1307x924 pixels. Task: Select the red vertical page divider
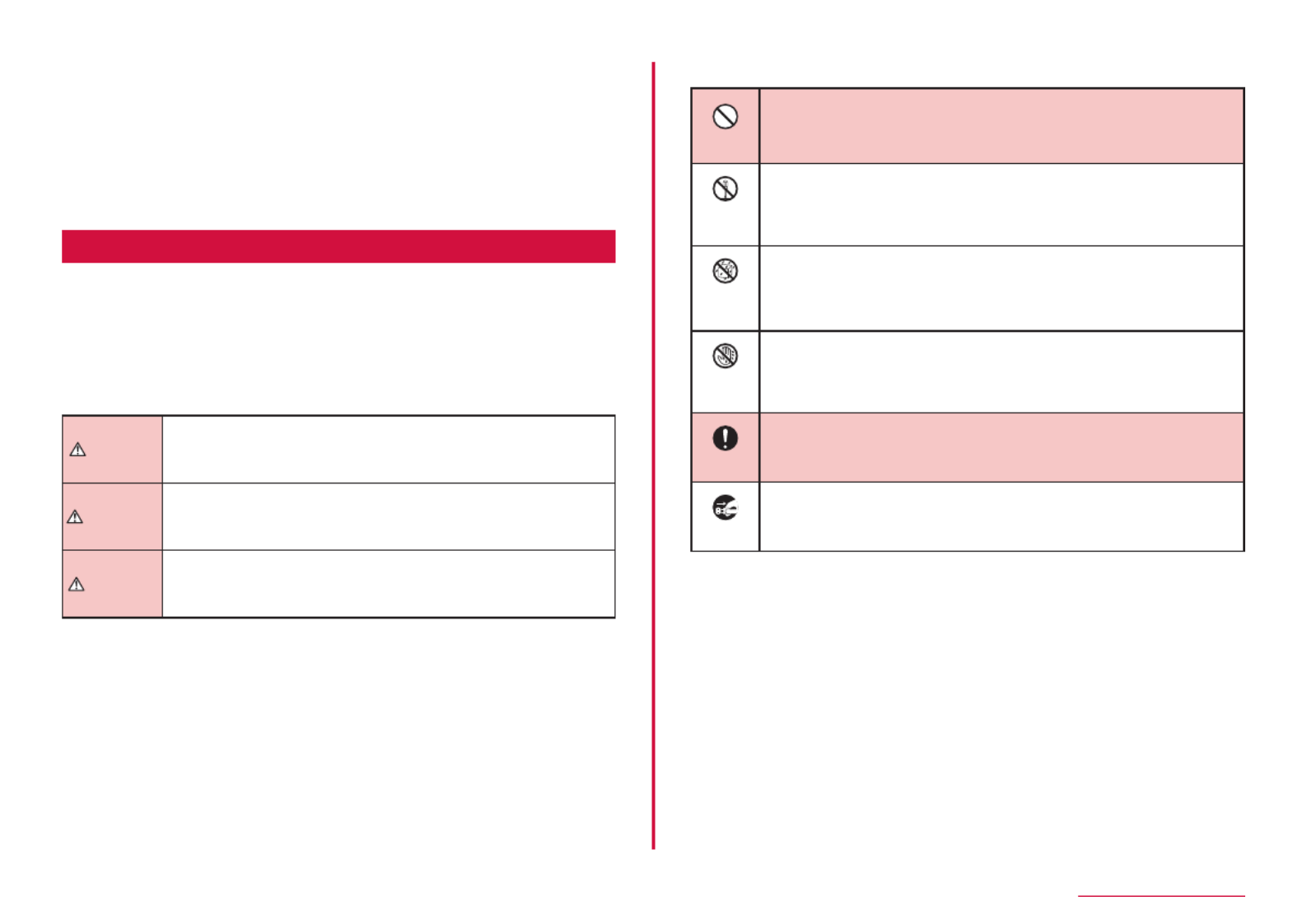coord(653,455)
